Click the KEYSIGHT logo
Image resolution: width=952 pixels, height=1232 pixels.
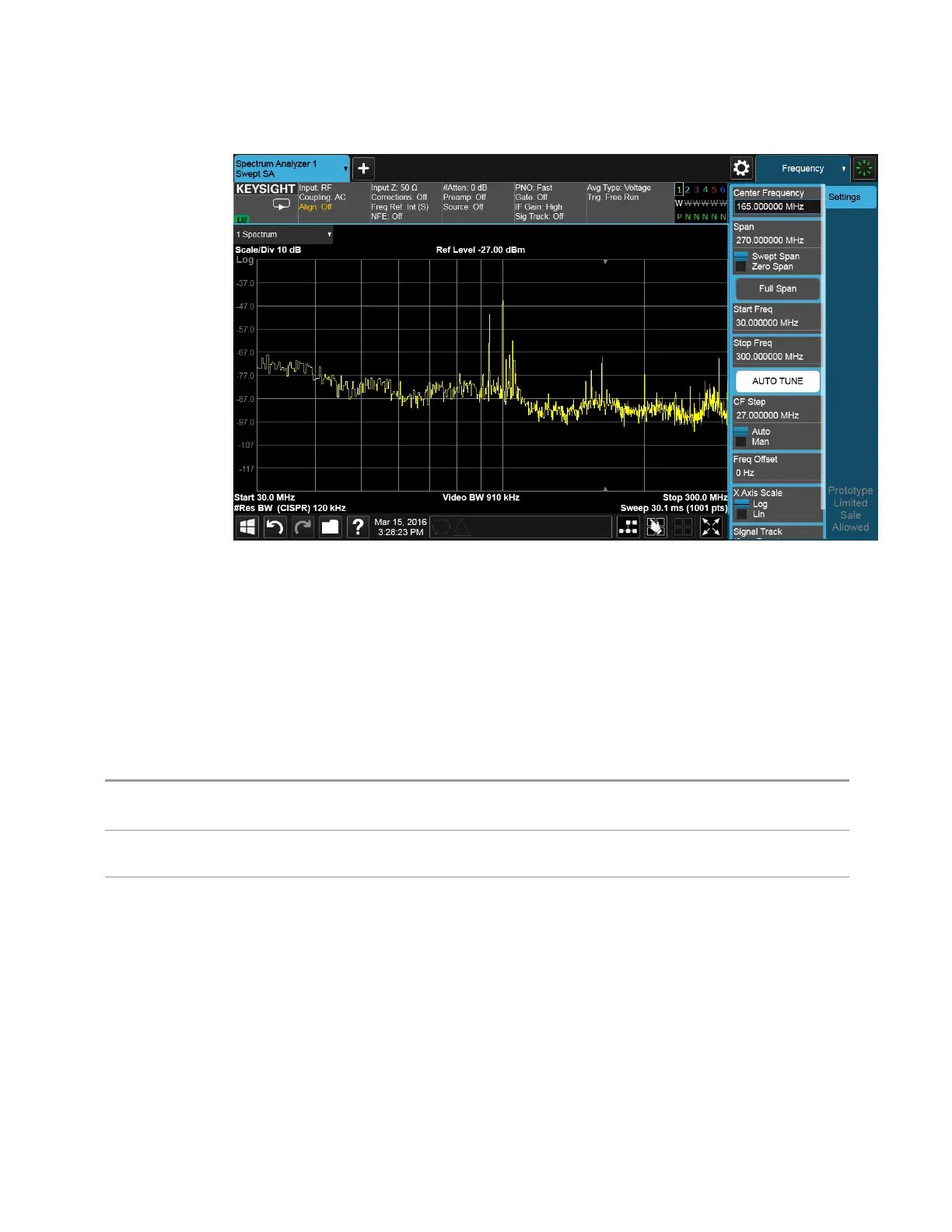266,189
